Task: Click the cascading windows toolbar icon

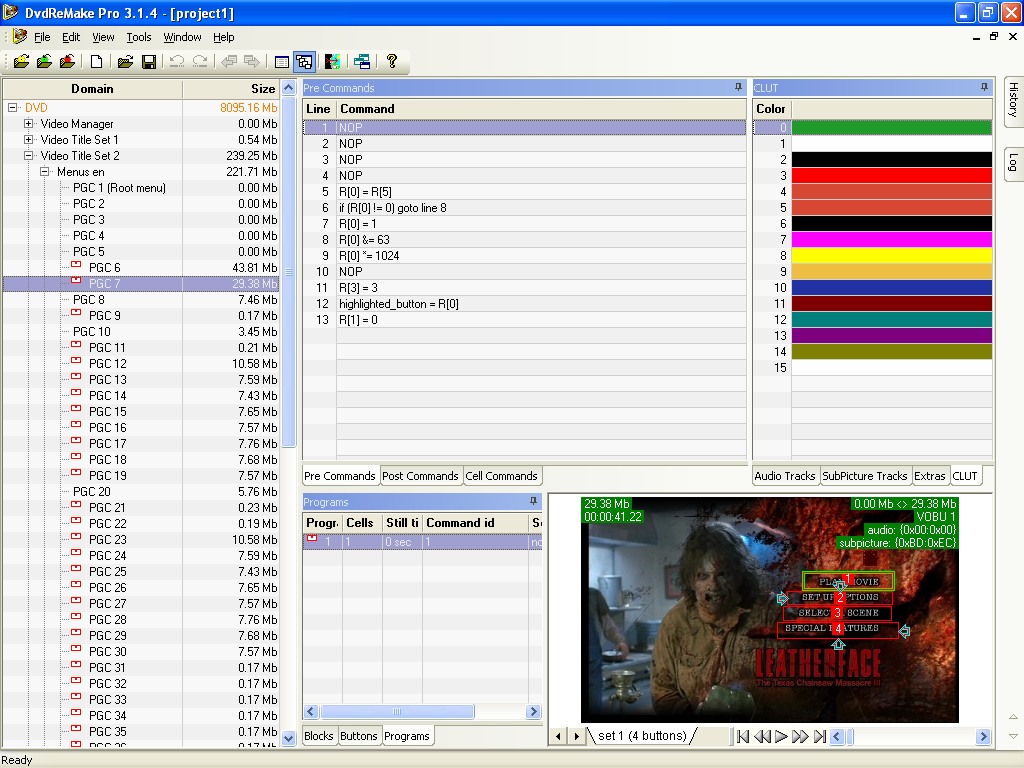Action: point(362,61)
